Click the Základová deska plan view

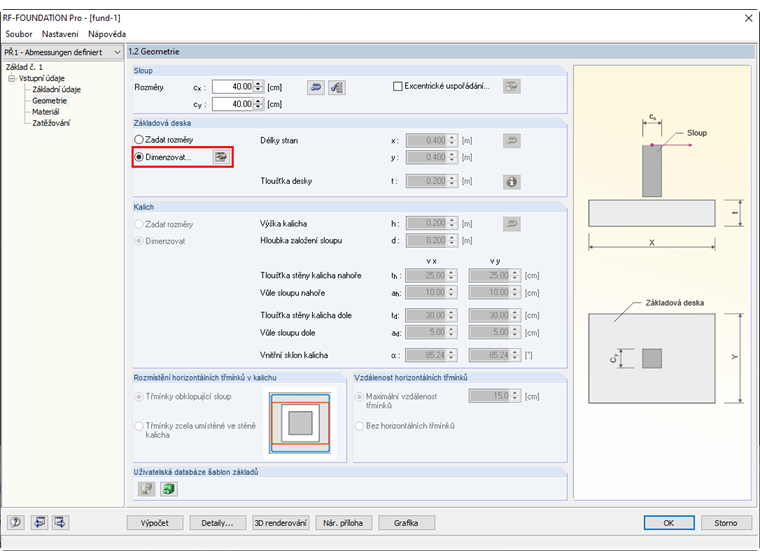[651, 358]
